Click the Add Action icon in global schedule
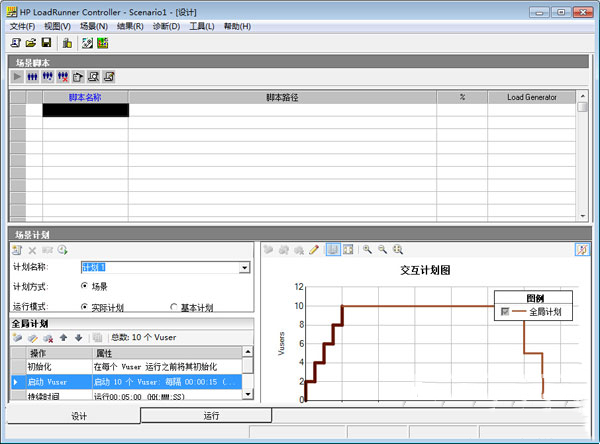Viewport: 600px width, 444px height. 17,338
